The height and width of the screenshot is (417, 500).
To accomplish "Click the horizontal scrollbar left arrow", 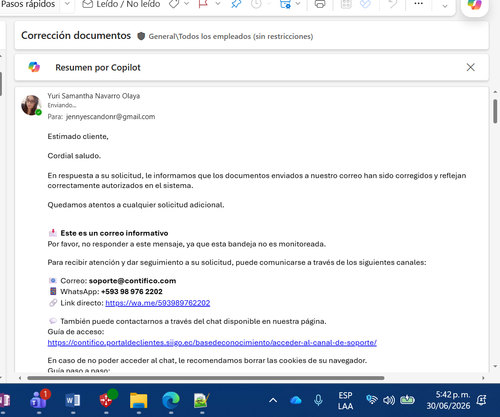I will click(x=20, y=378).
